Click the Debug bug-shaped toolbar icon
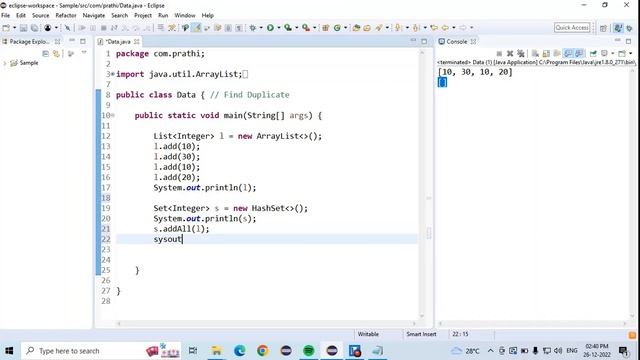 tap(253, 28)
